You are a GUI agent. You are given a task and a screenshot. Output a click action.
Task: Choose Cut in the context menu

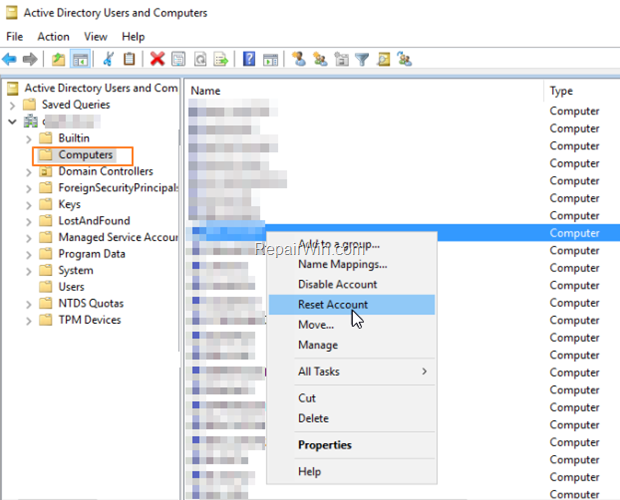pyautogui.click(x=352, y=398)
